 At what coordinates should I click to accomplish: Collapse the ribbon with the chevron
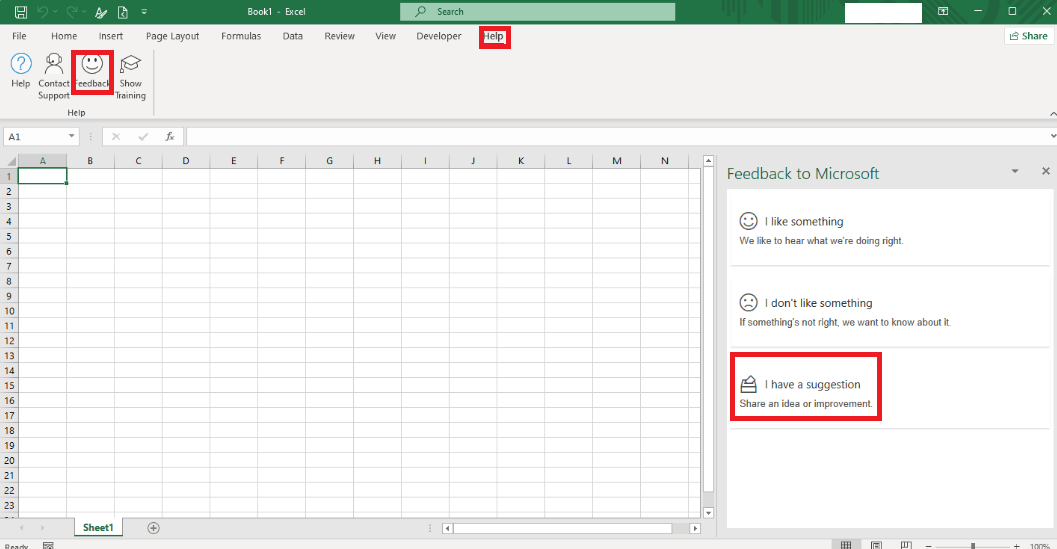point(1052,114)
